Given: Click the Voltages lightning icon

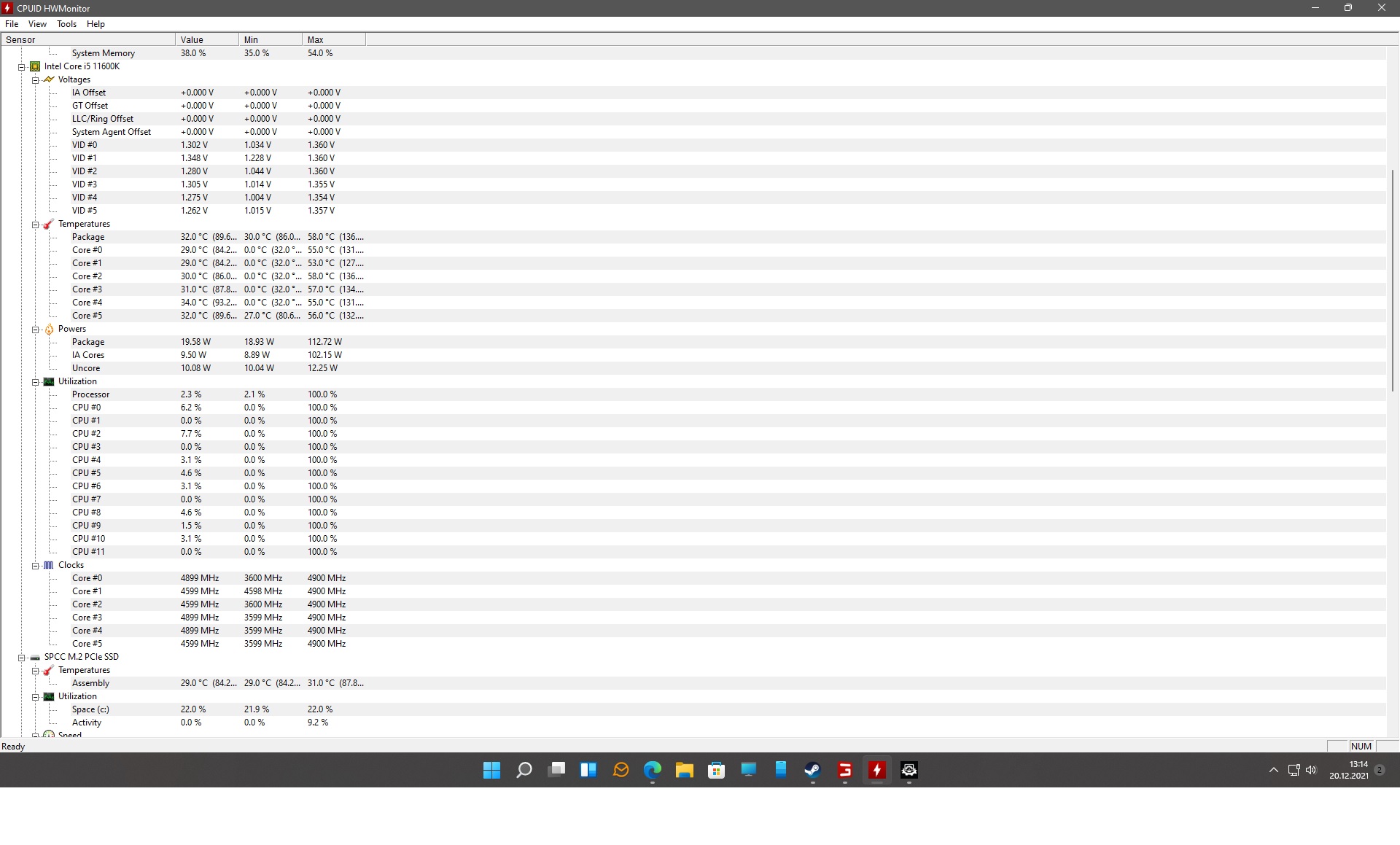Looking at the screenshot, I should pos(49,79).
